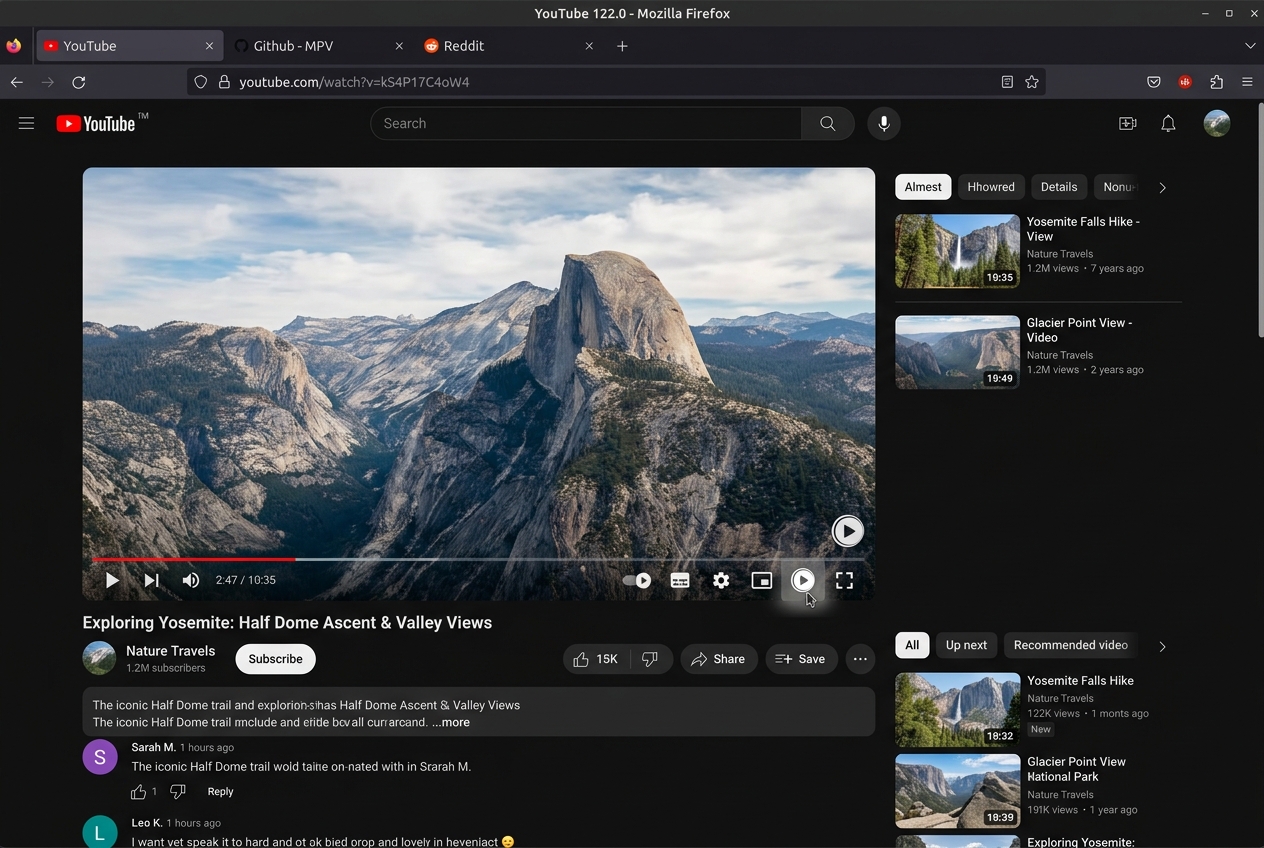
Task: Open Leo K.'s profile avatar
Action: point(100,831)
